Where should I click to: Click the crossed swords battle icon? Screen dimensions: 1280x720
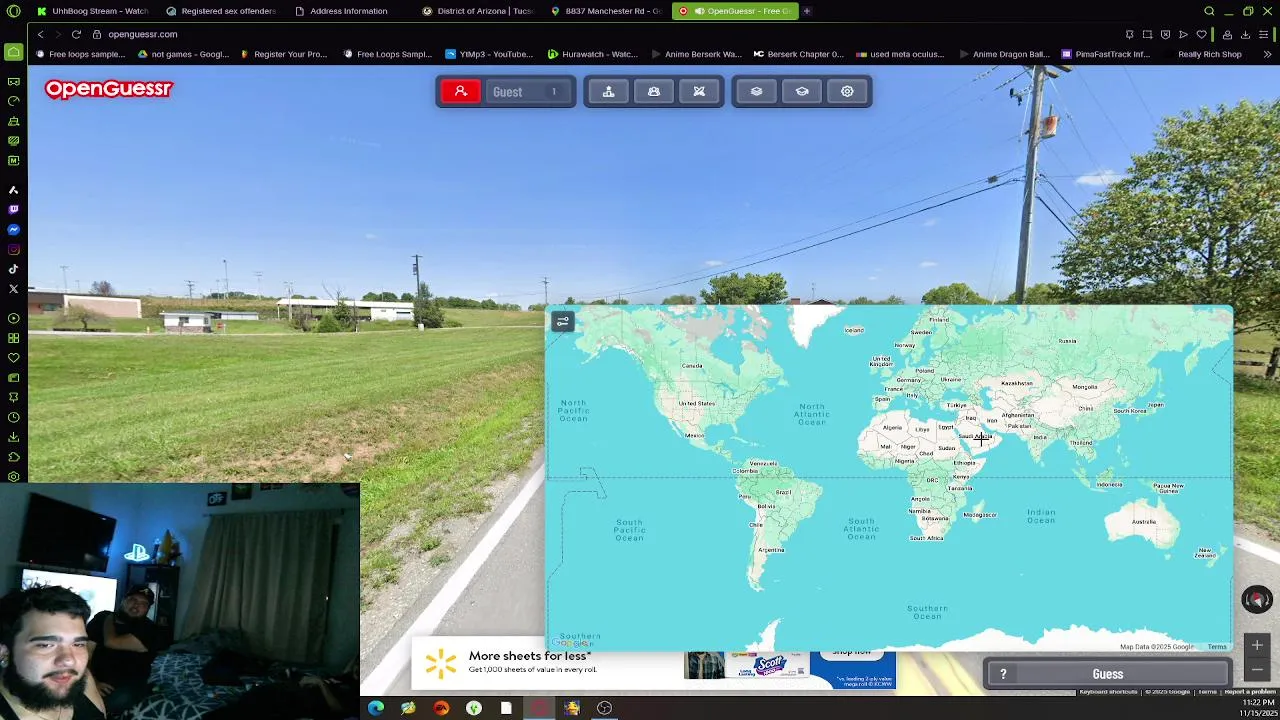tap(699, 92)
